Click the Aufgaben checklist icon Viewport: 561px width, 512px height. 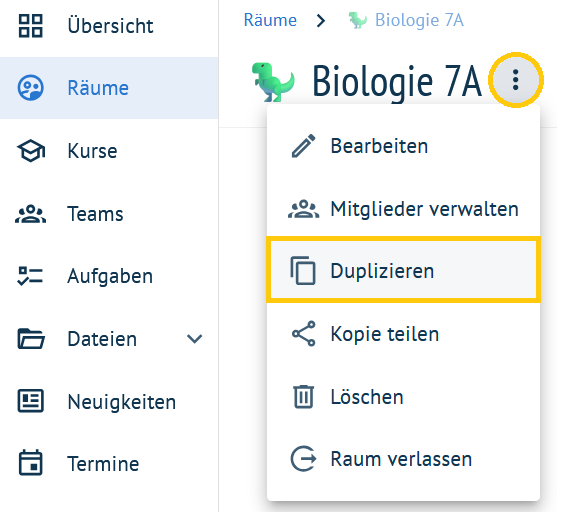tap(30, 276)
